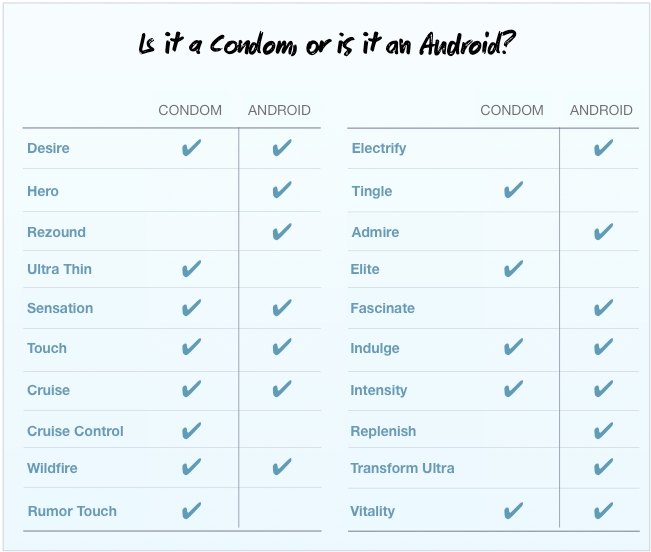Click the Condom checkmark for Elite
Screen dimensions: 651x552
tap(513, 269)
